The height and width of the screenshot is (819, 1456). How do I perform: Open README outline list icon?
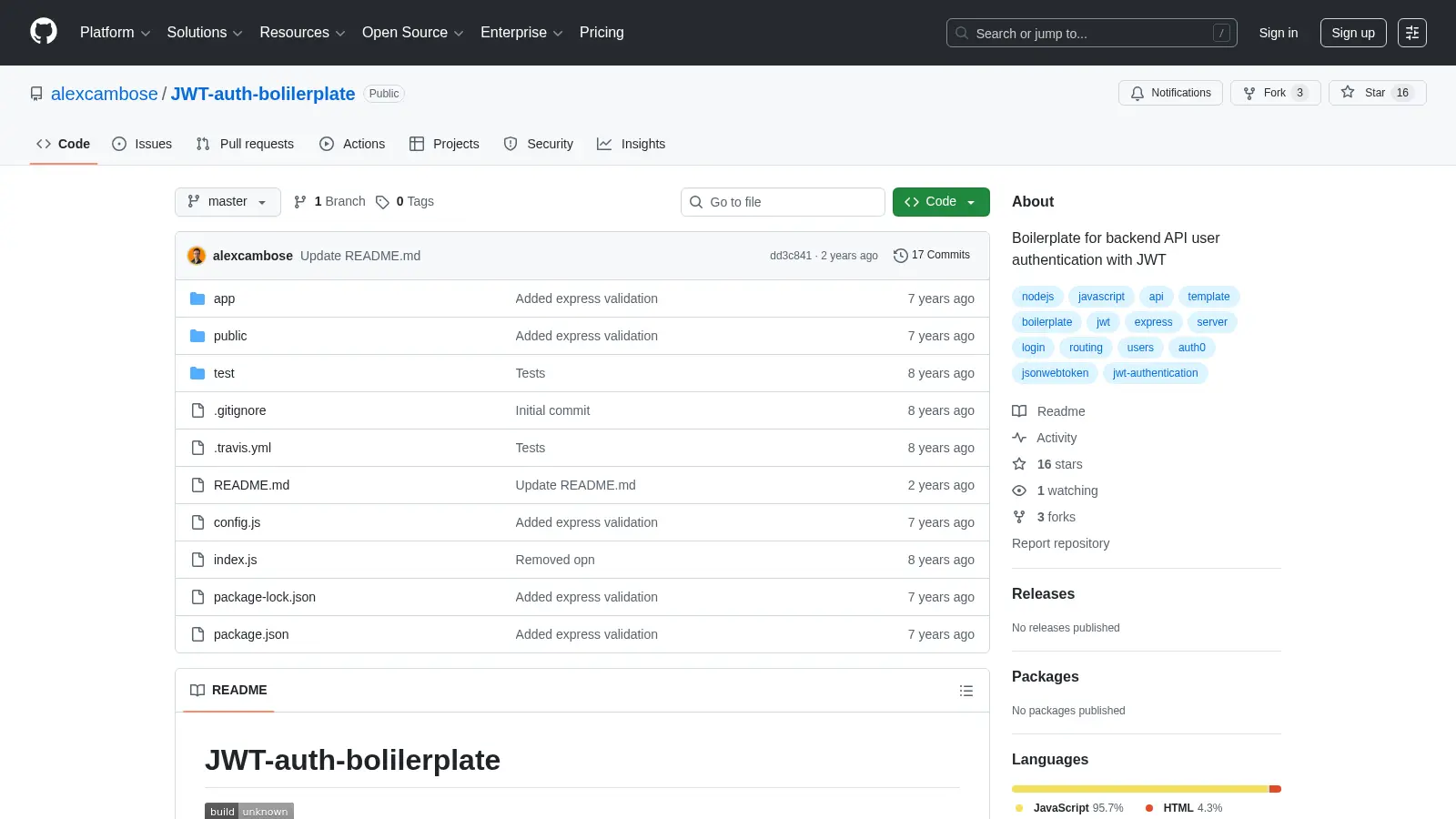click(x=966, y=691)
